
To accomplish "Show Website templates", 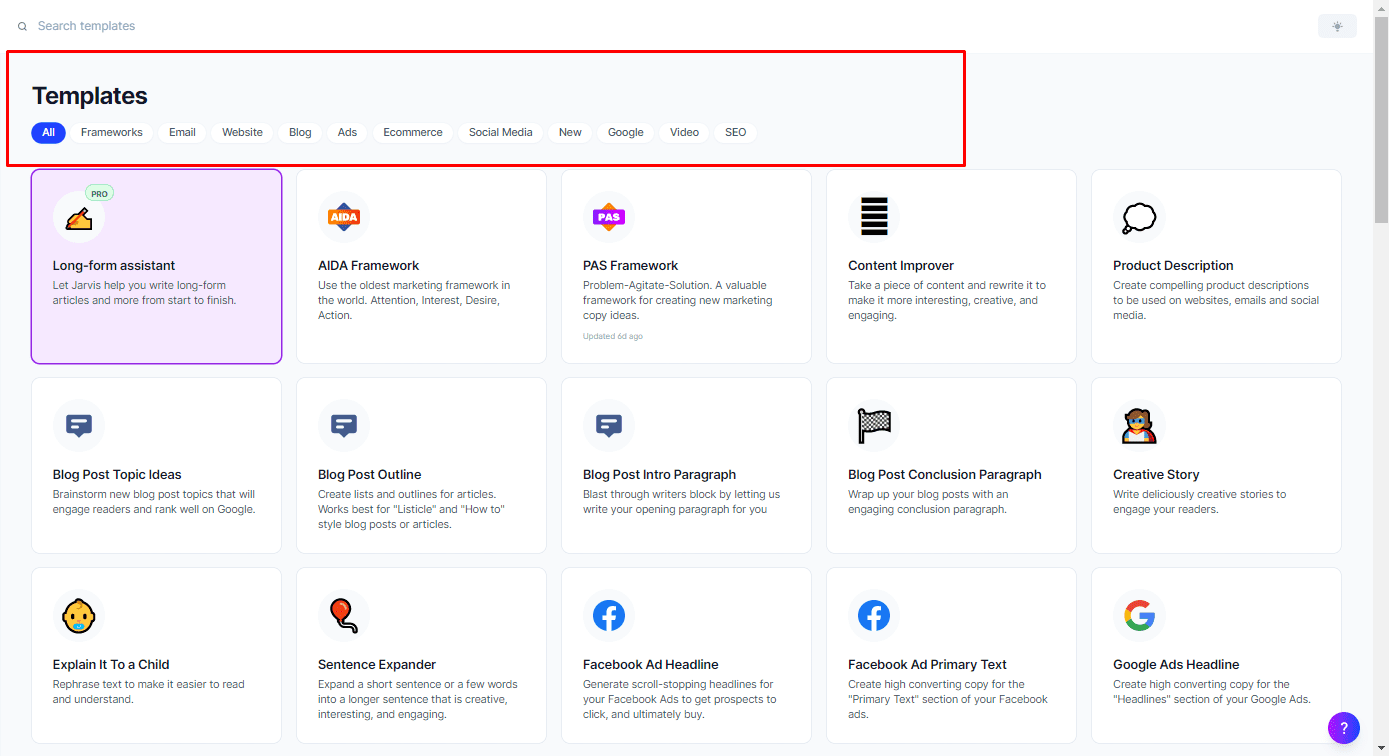I will tap(242, 132).
